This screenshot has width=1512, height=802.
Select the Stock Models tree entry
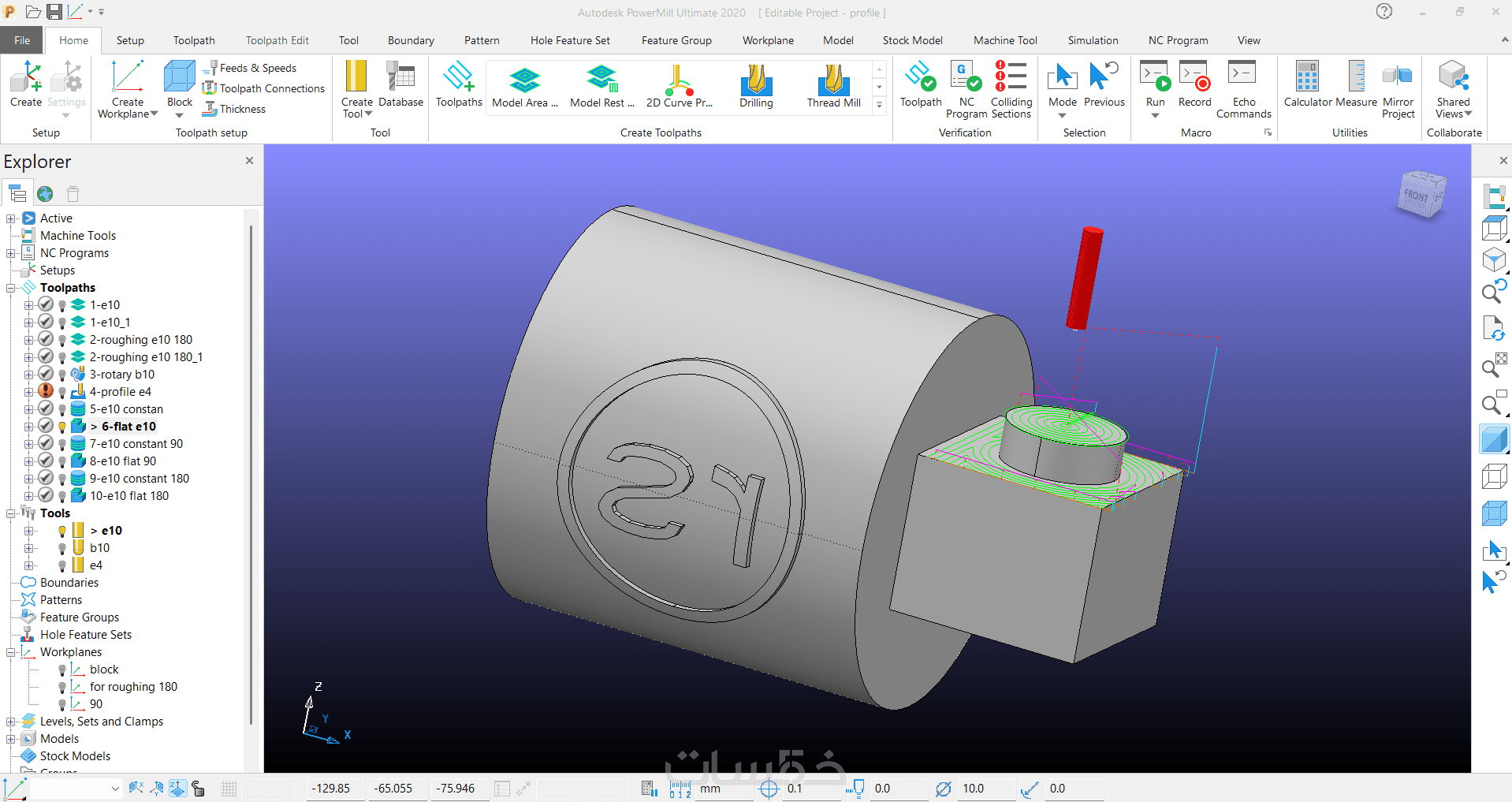click(x=75, y=756)
